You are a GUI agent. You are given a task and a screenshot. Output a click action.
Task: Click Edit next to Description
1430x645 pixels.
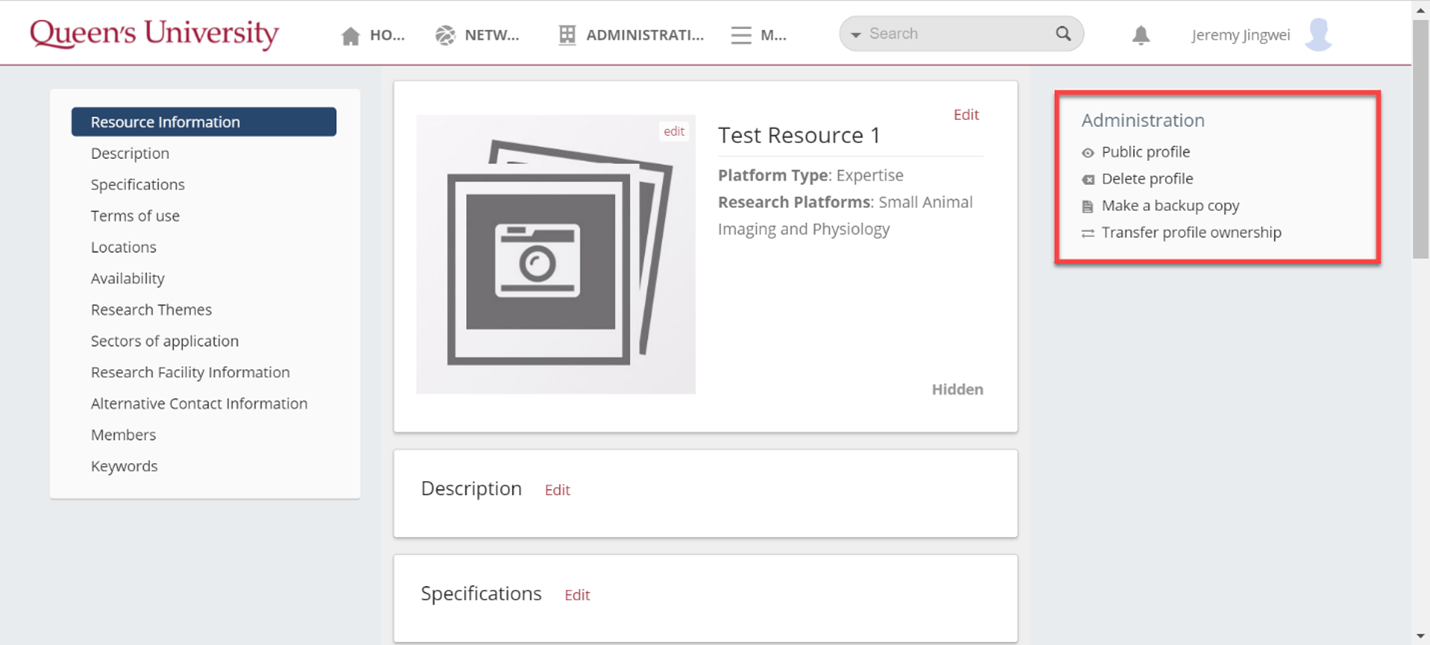coord(557,490)
